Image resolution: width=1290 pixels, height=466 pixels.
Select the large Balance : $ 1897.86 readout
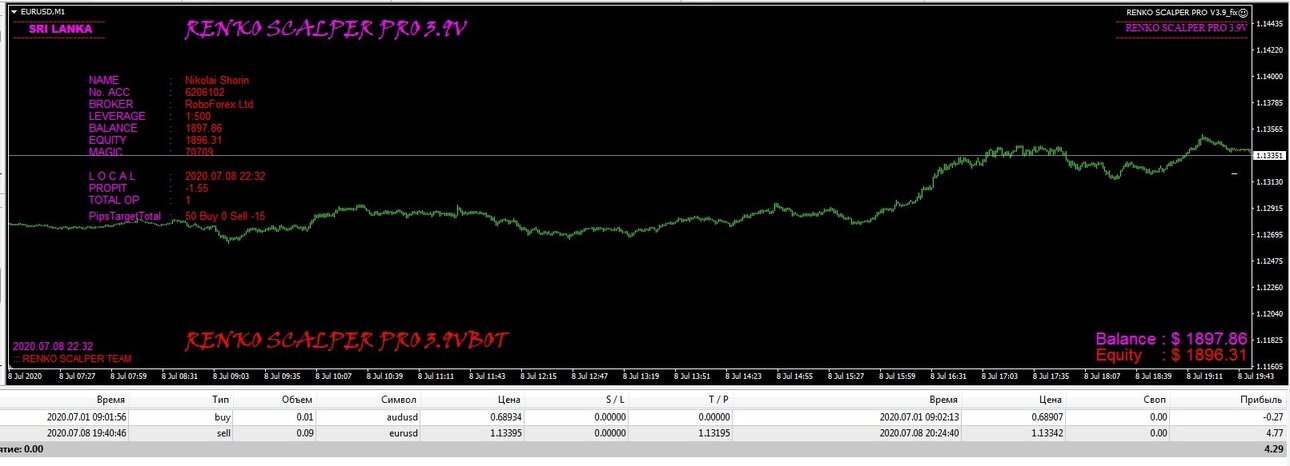[1171, 339]
